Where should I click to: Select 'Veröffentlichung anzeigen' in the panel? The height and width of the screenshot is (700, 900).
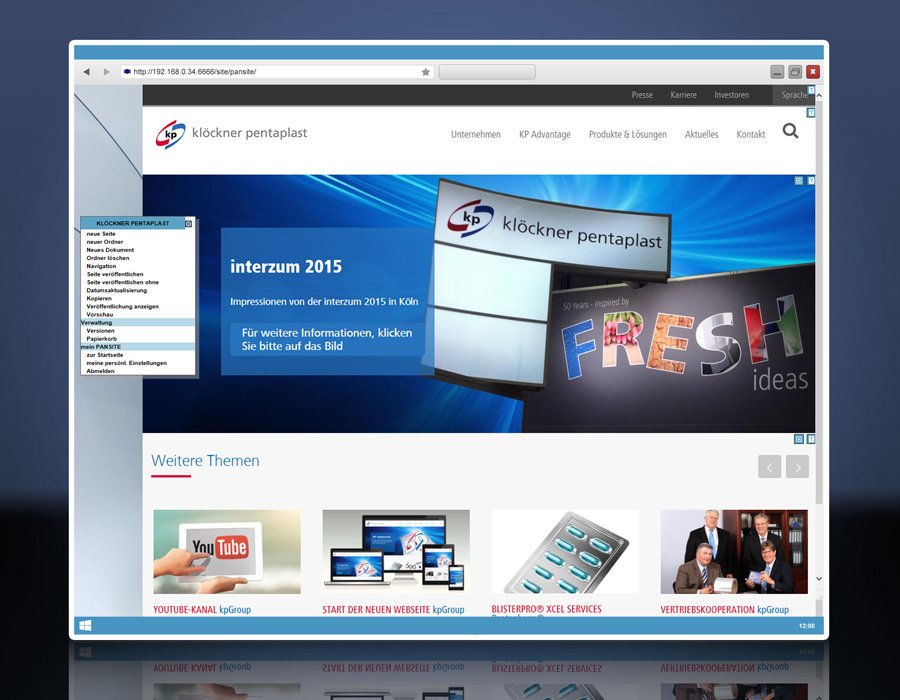pos(123,306)
